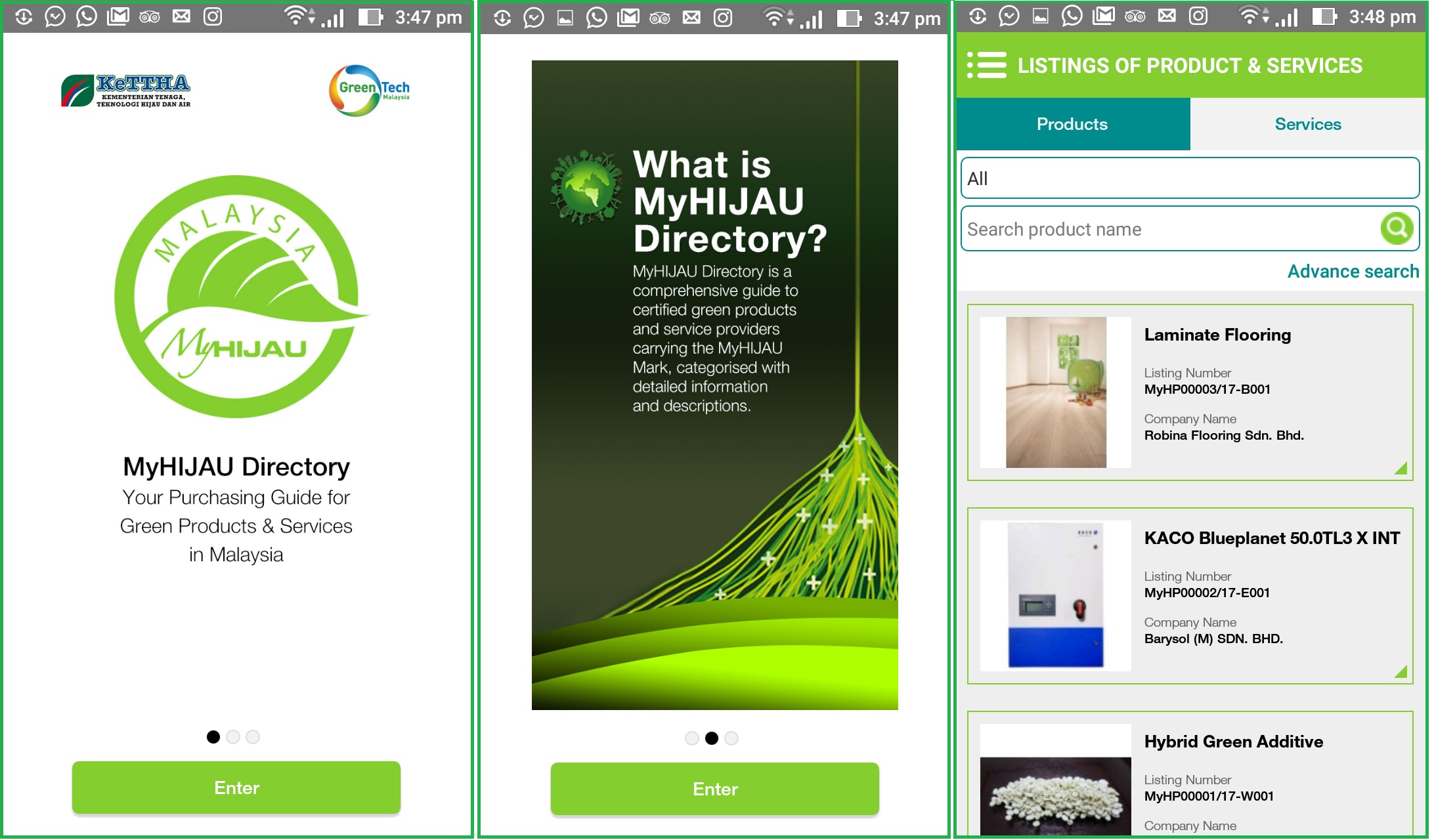Image resolution: width=1434 pixels, height=840 pixels.
Task: Select first page dot on What is MyHIJAU screen
Action: pyautogui.click(x=692, y=738)
